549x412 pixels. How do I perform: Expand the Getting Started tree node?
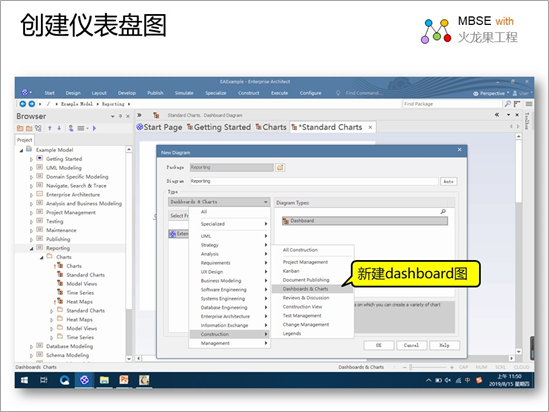tap(31, 159)
